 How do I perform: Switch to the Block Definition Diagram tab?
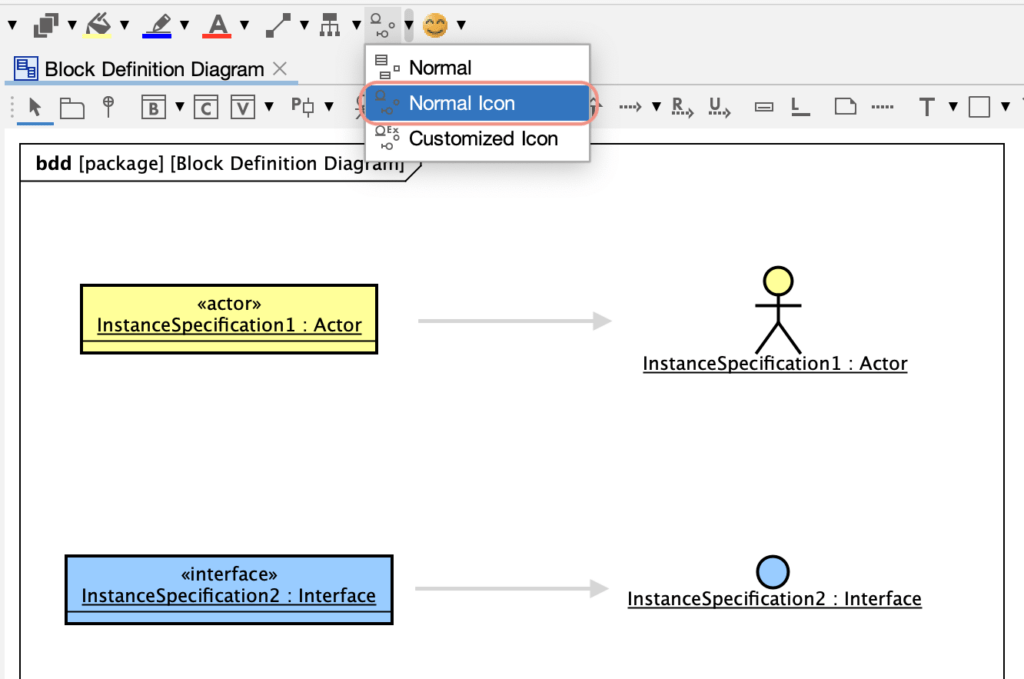pyautogui.click(x=151, y=69)
